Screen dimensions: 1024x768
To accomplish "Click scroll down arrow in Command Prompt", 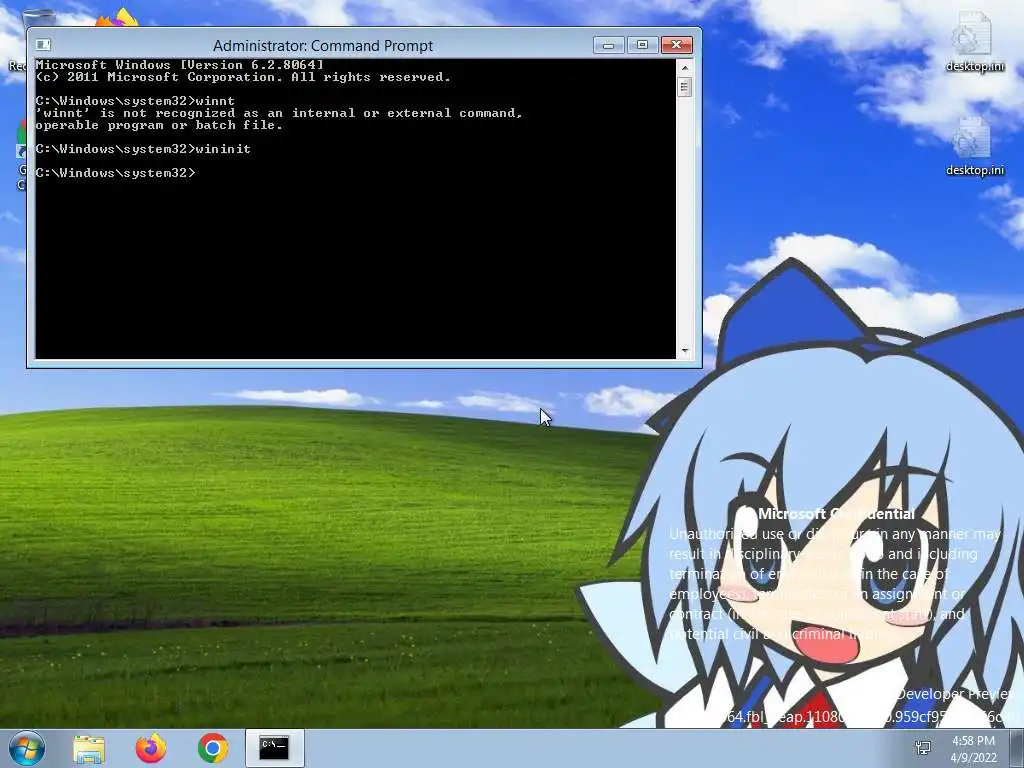I will tap(684, 351).
